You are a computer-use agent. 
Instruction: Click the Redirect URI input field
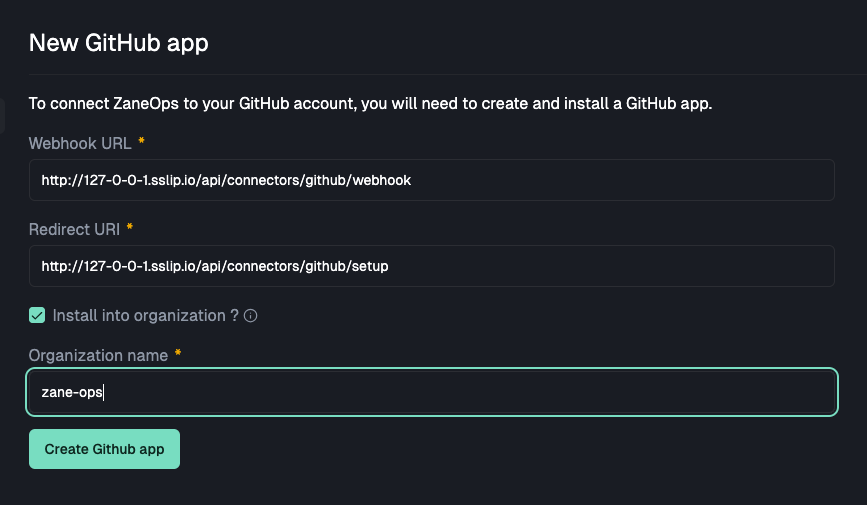coord(431,266)
